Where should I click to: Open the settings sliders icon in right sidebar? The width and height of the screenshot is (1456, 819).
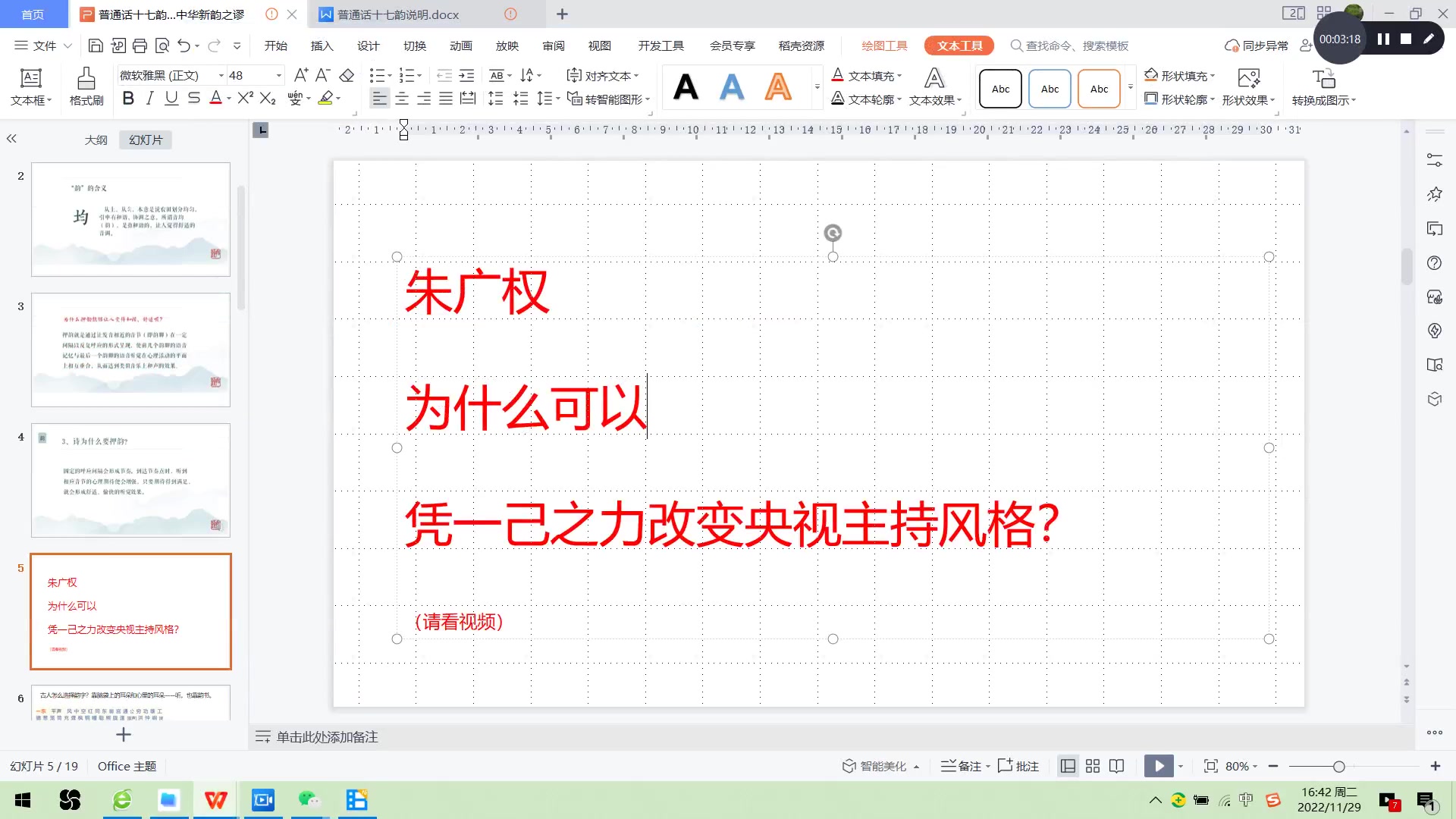(1434, 160)
